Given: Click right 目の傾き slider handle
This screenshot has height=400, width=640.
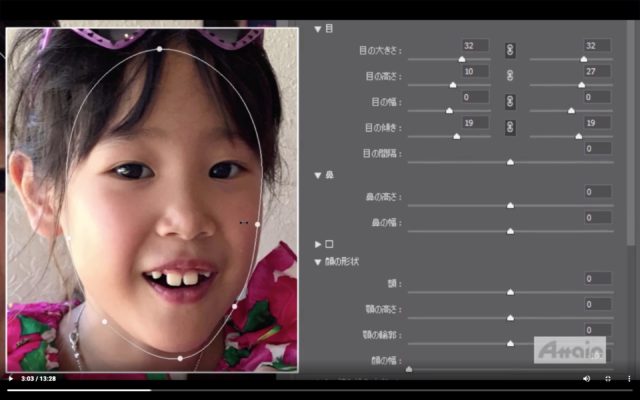Looking at the screenshot, I should [578, 136].
